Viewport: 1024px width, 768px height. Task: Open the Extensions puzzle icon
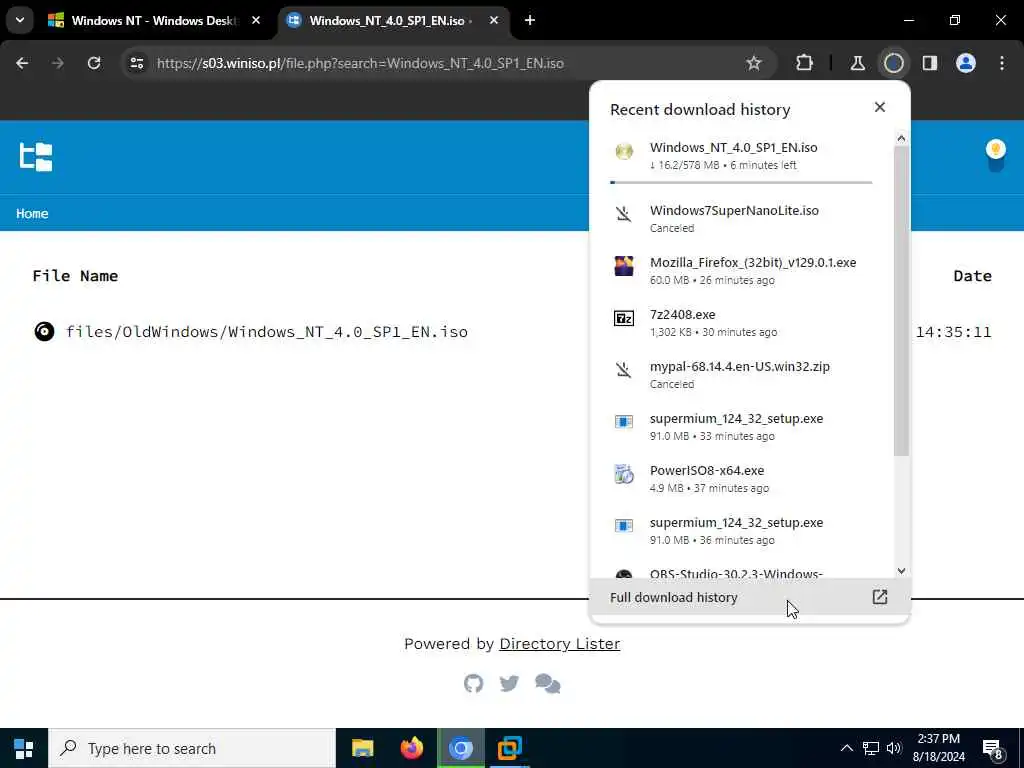pyautogui.click(x=805, y=63)
